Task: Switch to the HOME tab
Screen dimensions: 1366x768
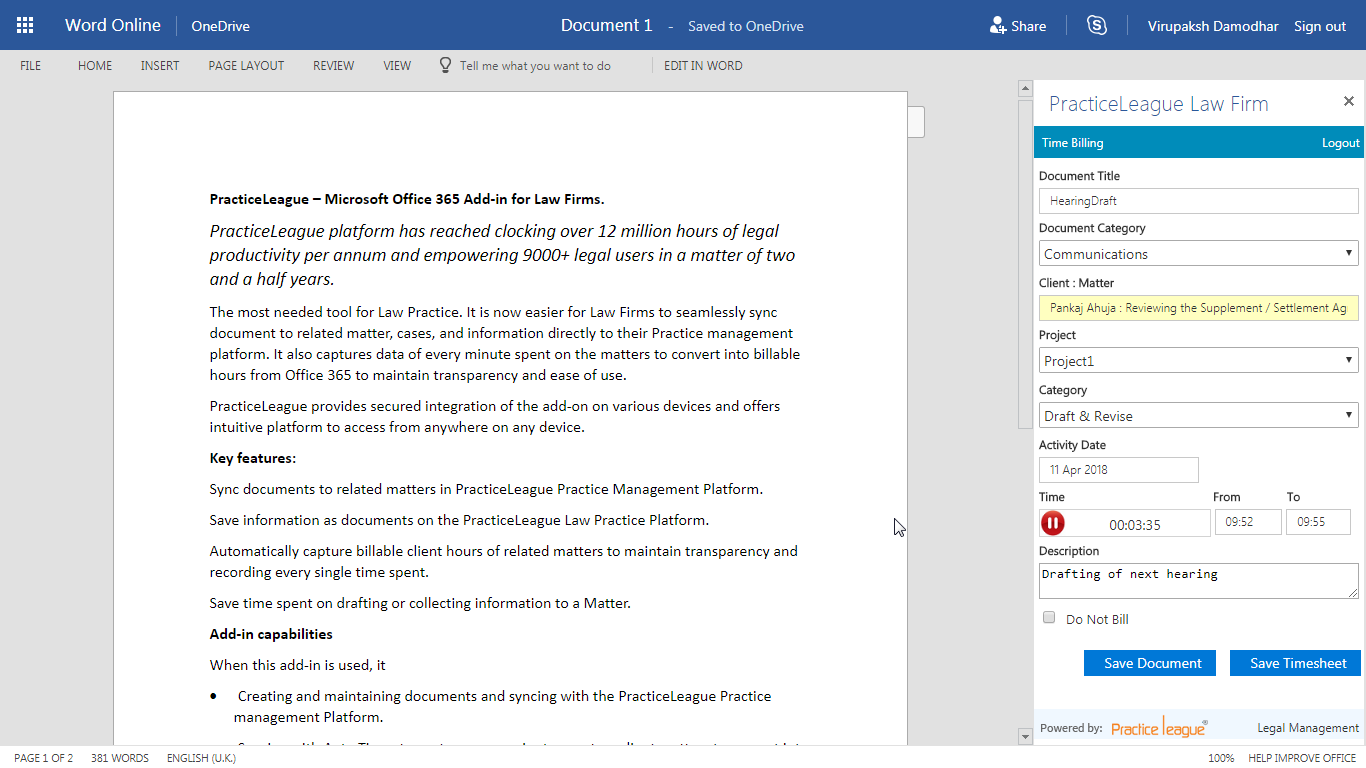Action: [x=95, y=66]
